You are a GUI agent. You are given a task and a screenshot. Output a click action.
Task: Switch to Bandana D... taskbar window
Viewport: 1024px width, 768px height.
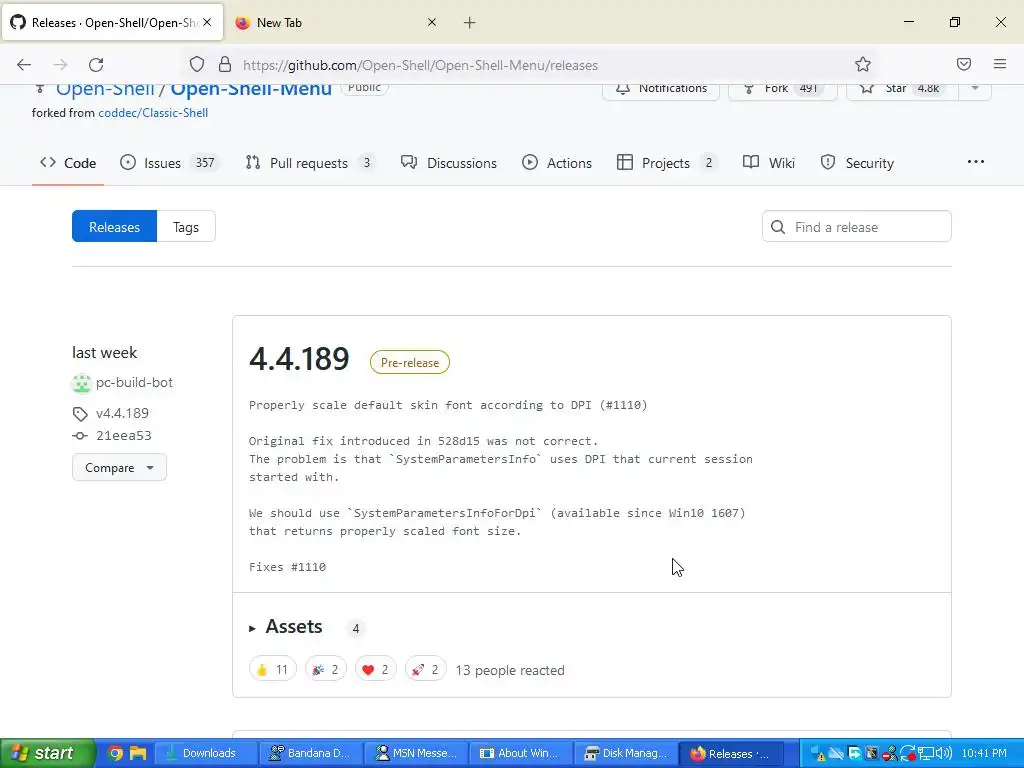click(310, 753)
